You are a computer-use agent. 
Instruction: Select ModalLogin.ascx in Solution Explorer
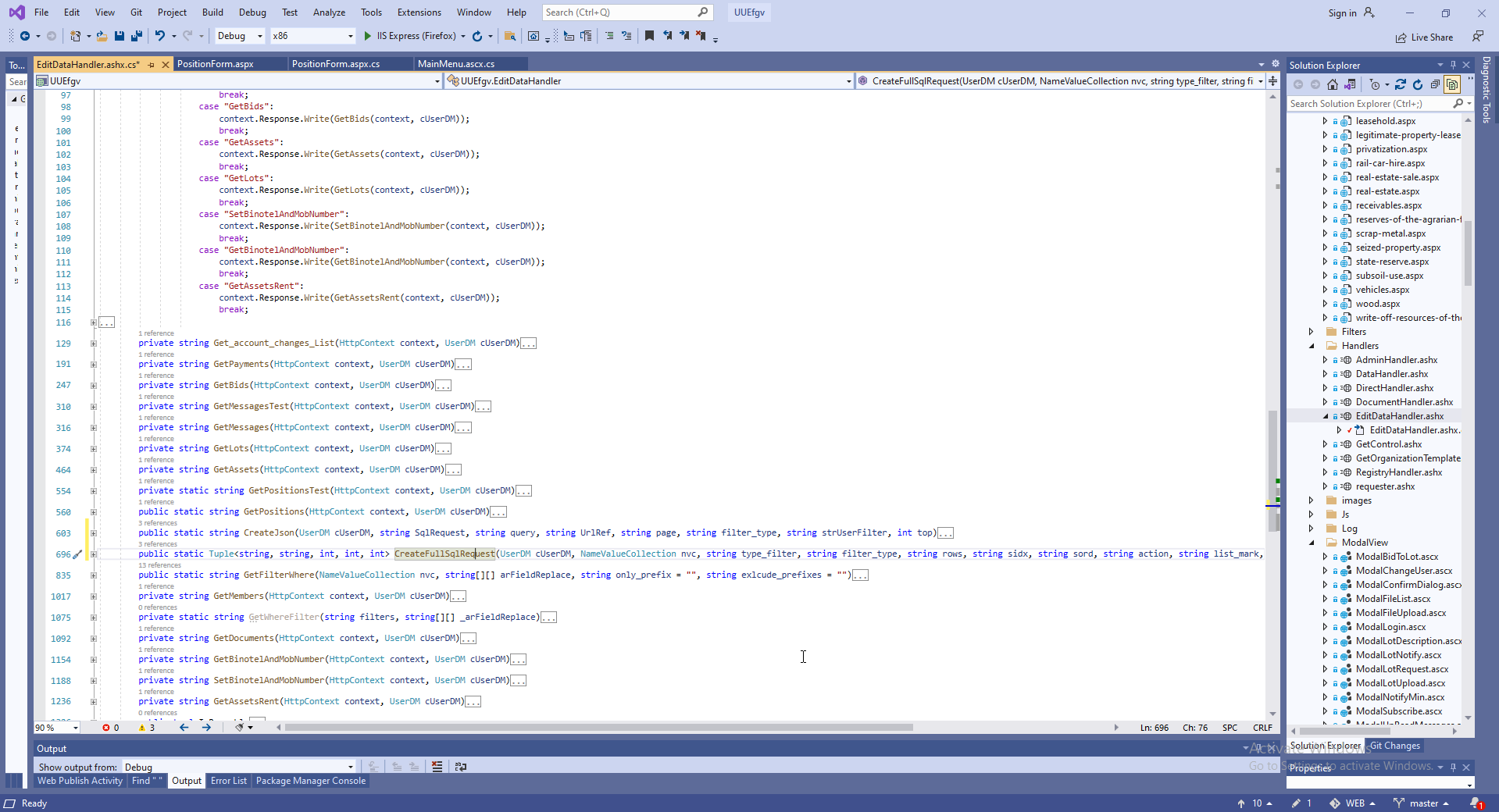tap(1390, 627)
